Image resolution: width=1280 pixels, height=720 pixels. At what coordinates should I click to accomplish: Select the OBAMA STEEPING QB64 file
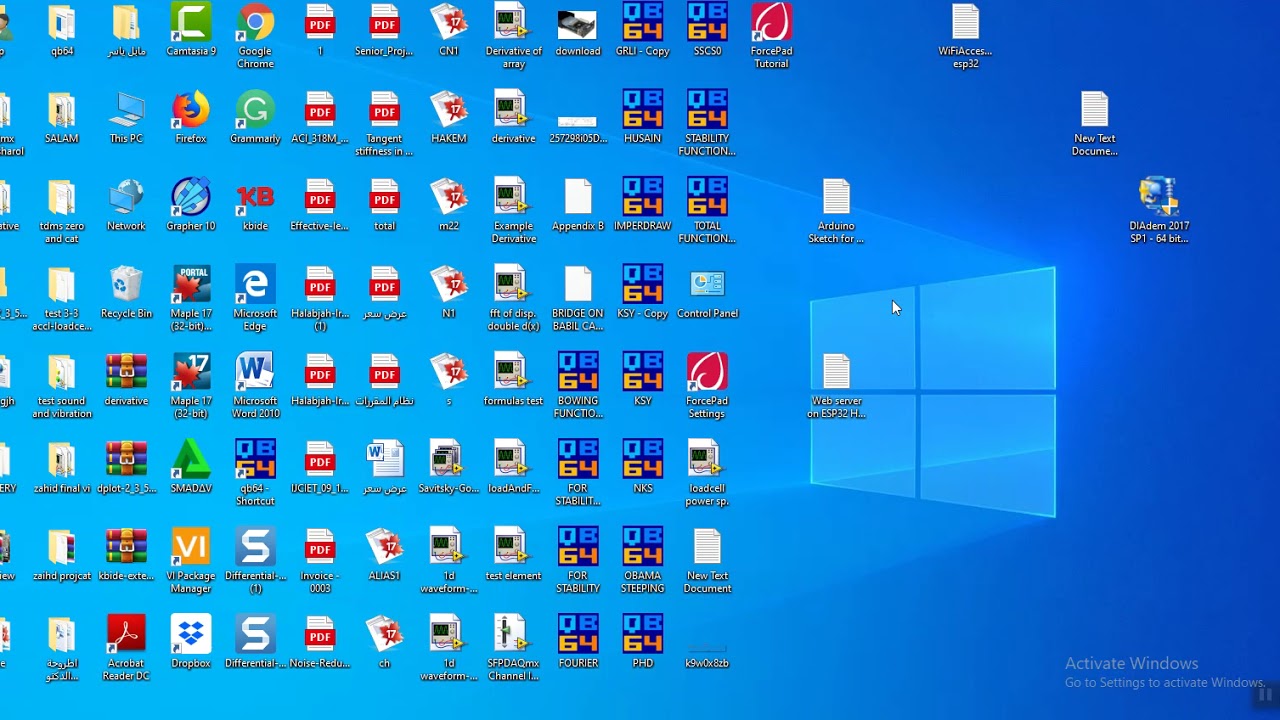[x=642, y=562]
